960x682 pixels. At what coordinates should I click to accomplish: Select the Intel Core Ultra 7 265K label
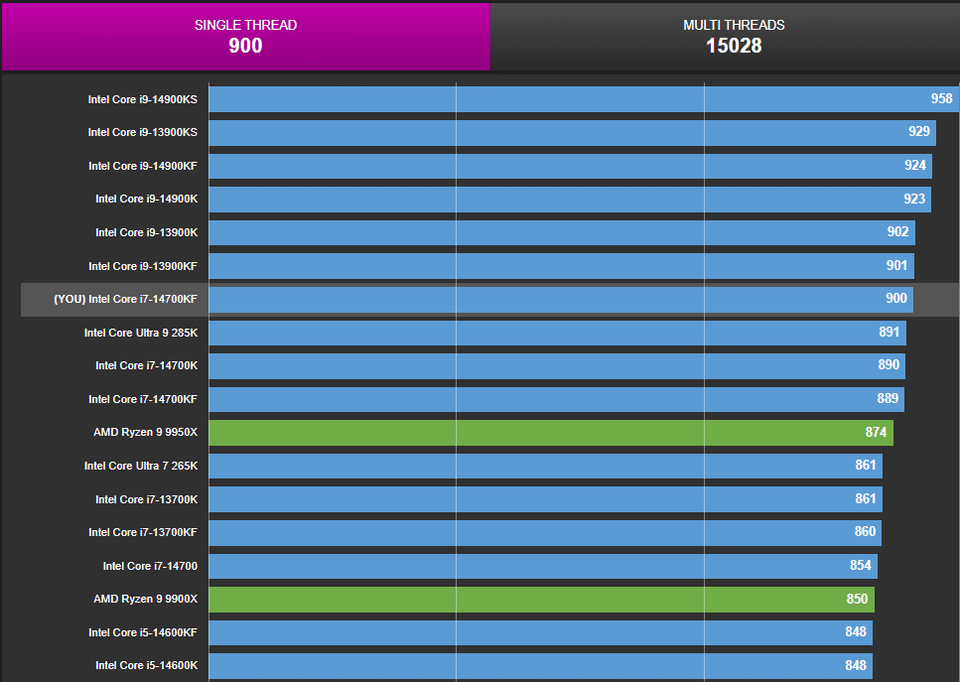[x=141, y=466]
